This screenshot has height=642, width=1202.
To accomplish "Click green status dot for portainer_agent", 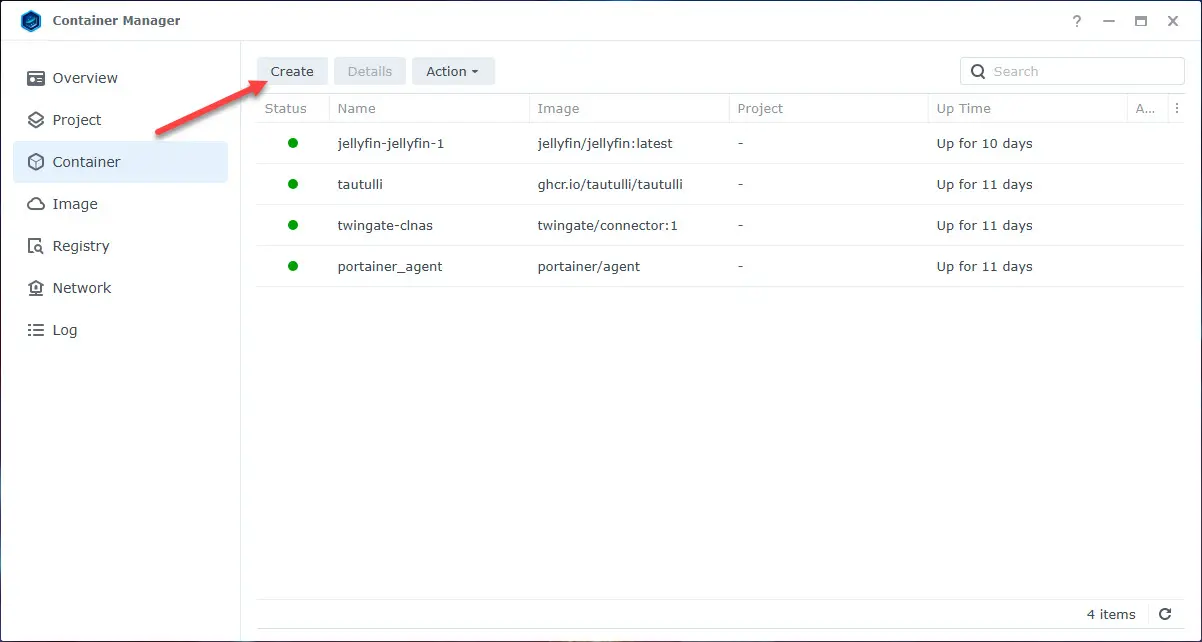I will tap(293, 266).
